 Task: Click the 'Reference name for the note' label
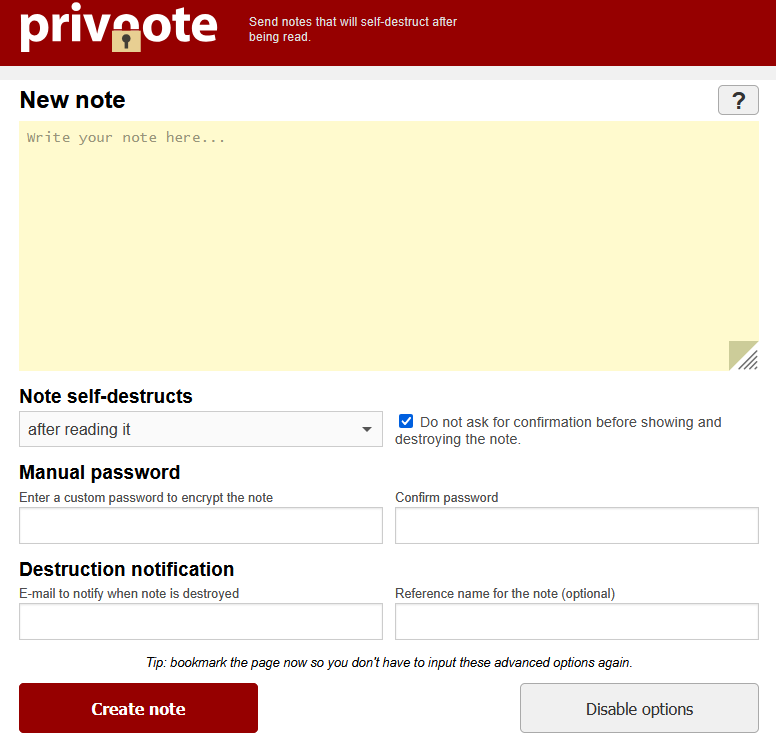tap(505, 593)
